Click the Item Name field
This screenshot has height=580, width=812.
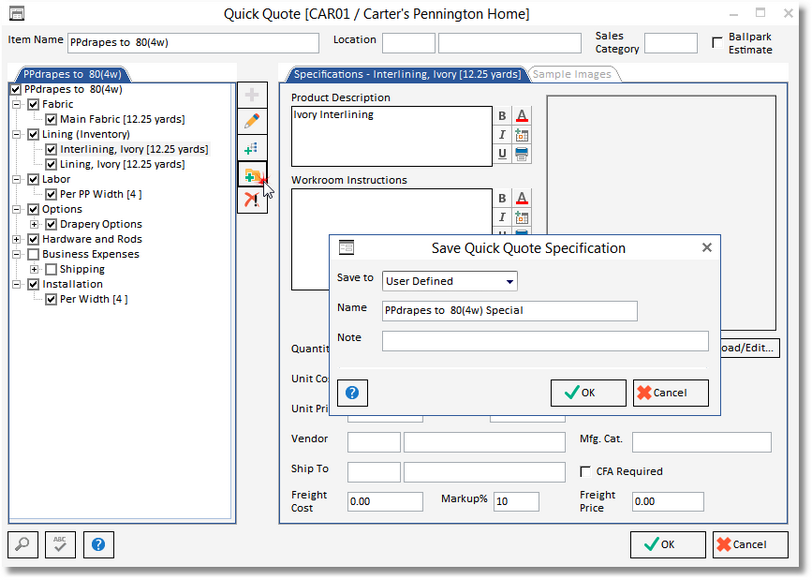(x=193, y=43)
